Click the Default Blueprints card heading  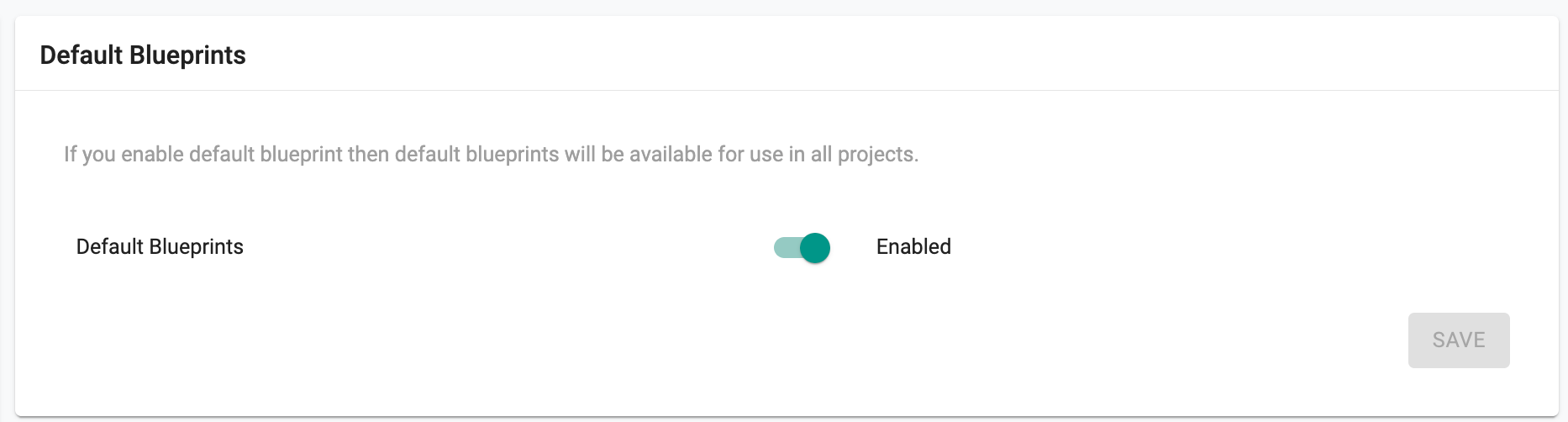(x=143, y=55)
